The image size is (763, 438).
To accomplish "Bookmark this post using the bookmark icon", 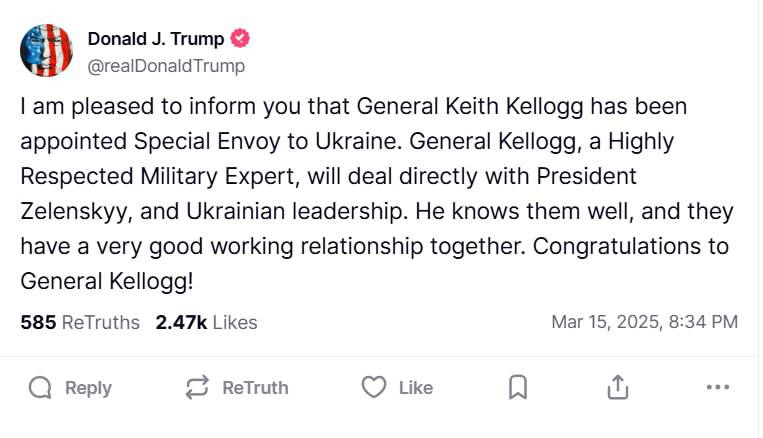I will [517, 387].
